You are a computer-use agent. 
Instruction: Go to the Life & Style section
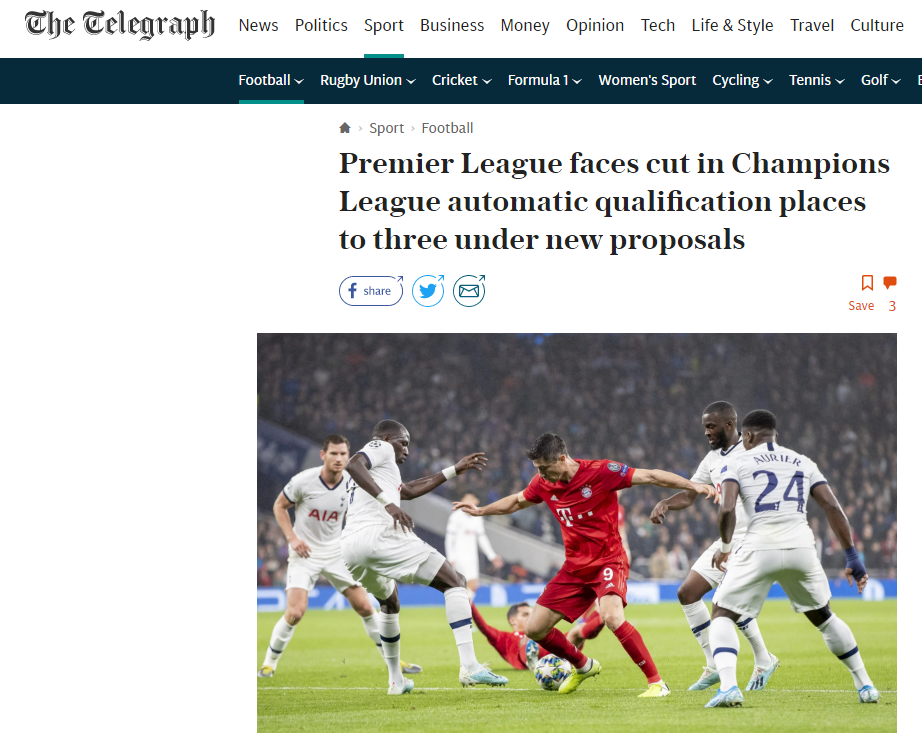pyautogui.click(x=732, y=25)
